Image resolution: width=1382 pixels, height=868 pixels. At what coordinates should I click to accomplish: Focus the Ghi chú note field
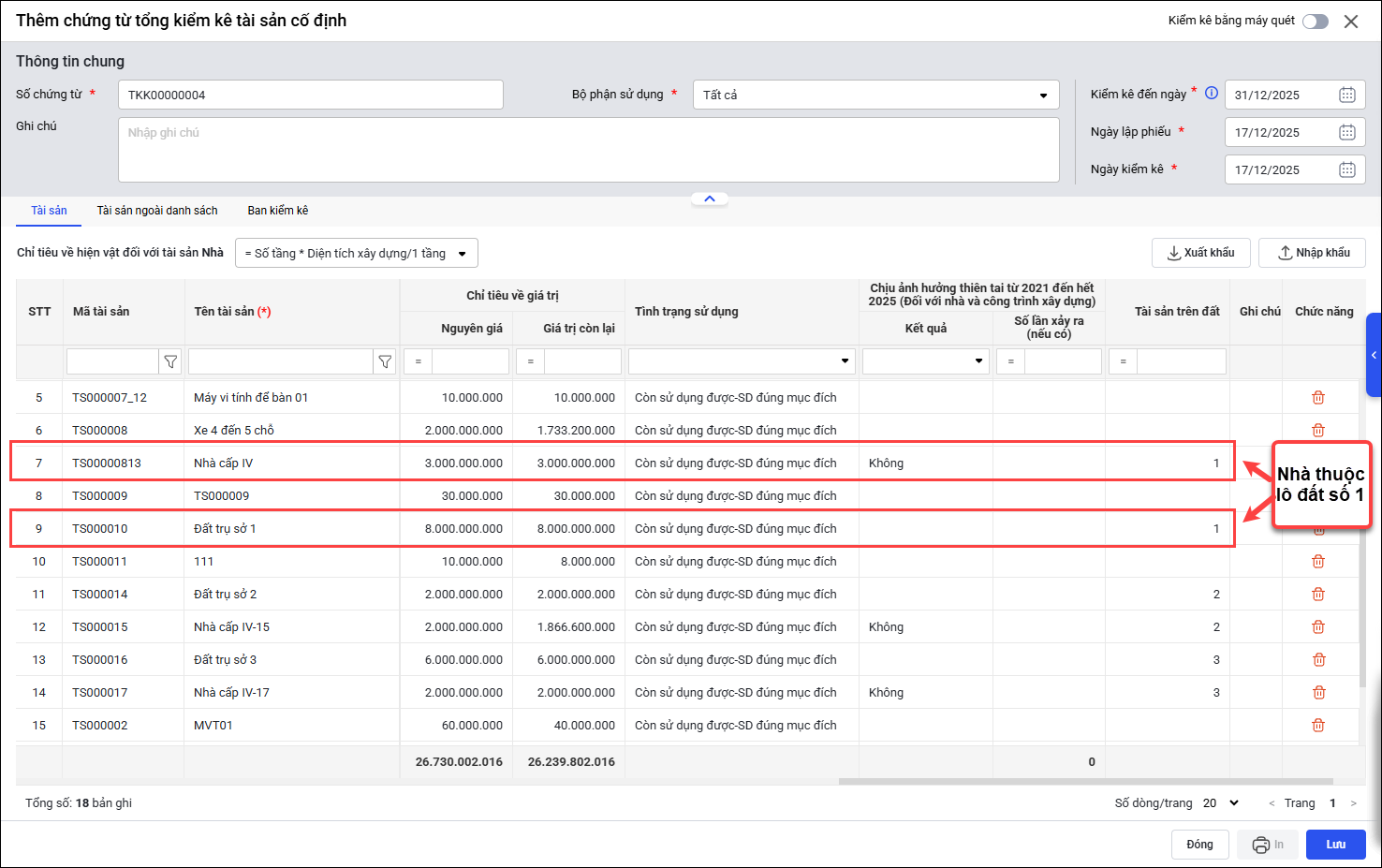coord(588,150)
